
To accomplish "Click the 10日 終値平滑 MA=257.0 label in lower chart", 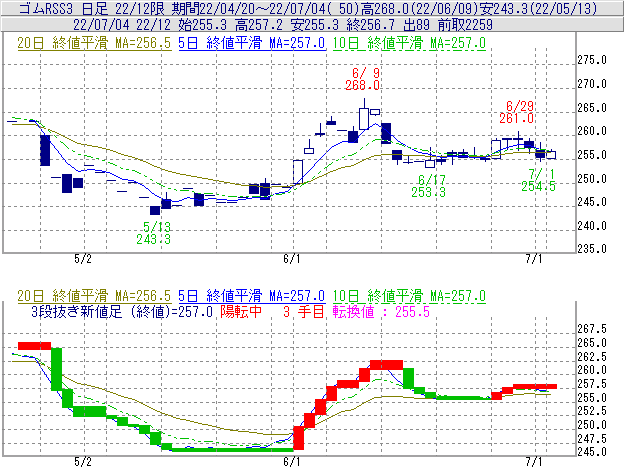I will [409, 296].
